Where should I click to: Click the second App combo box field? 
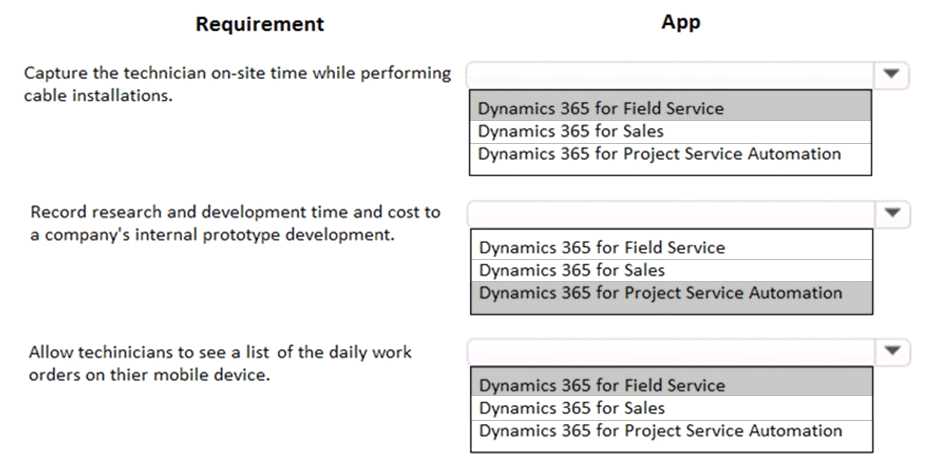pyautogui.click(x=670, y=213)
